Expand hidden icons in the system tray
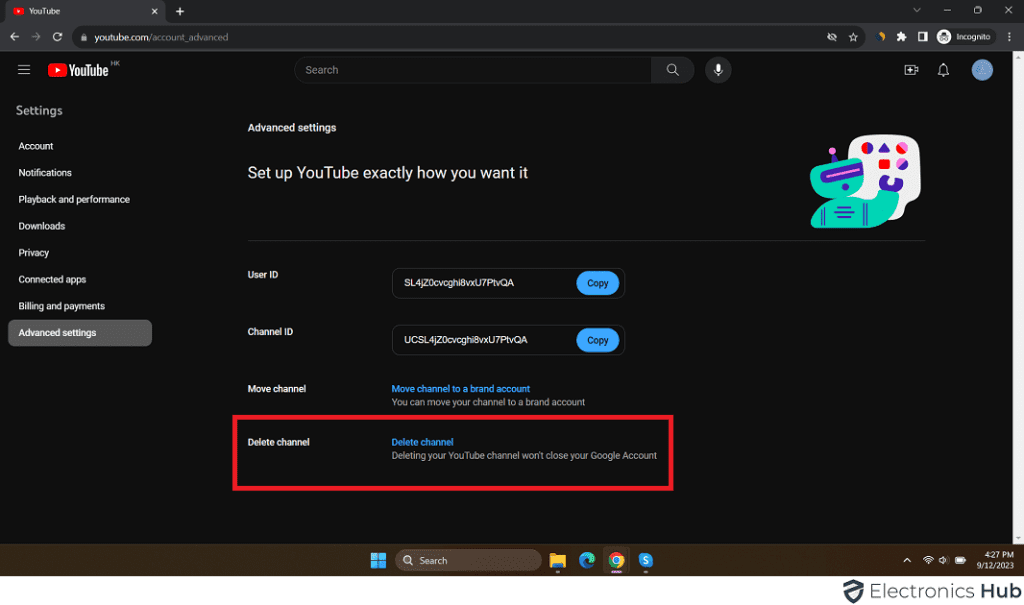This screenshot has width=1024, height=605. (906, 560)
